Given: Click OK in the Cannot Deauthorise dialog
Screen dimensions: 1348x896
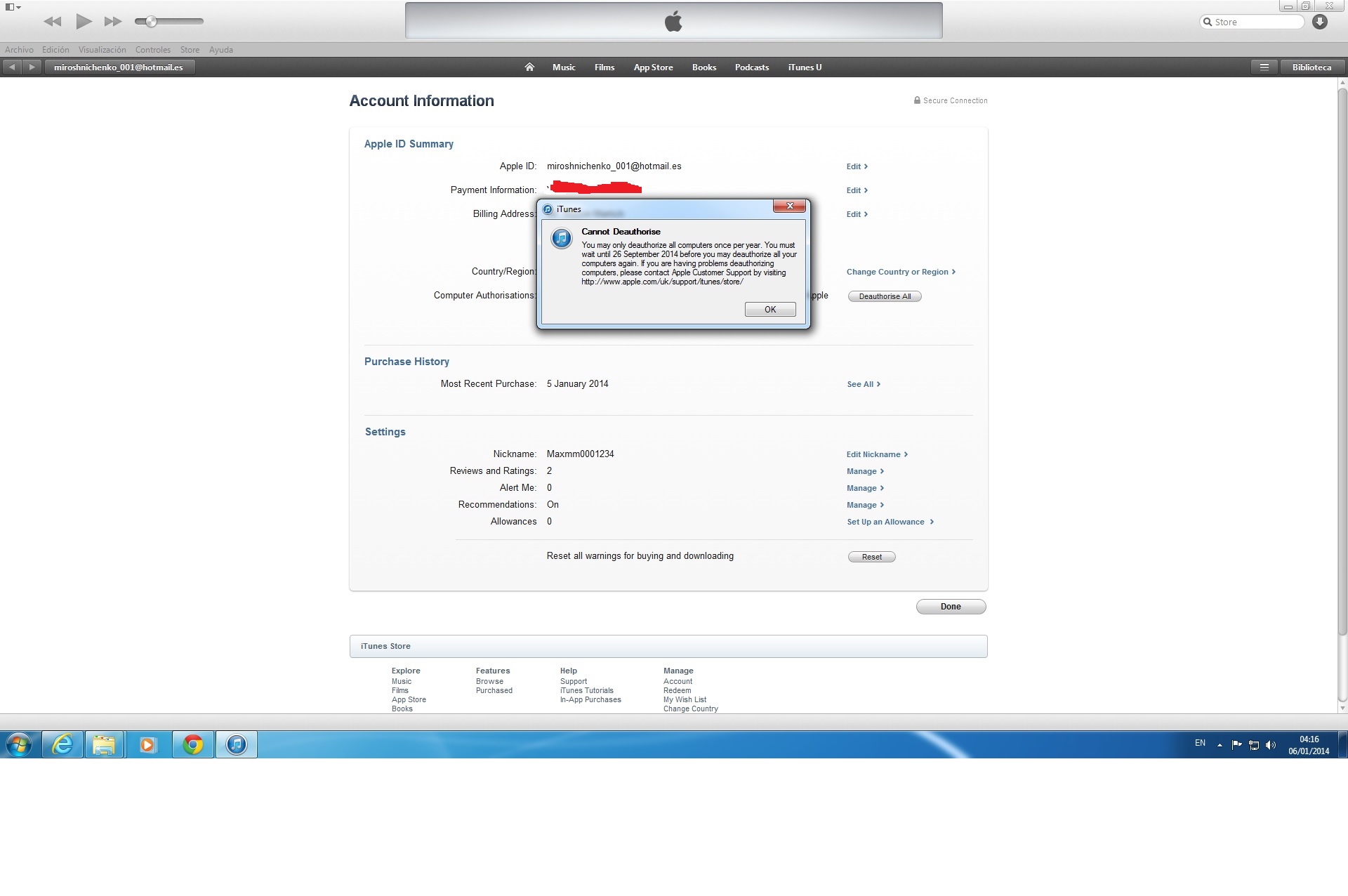Looking at the screenshot, I should tap(769, 310).
